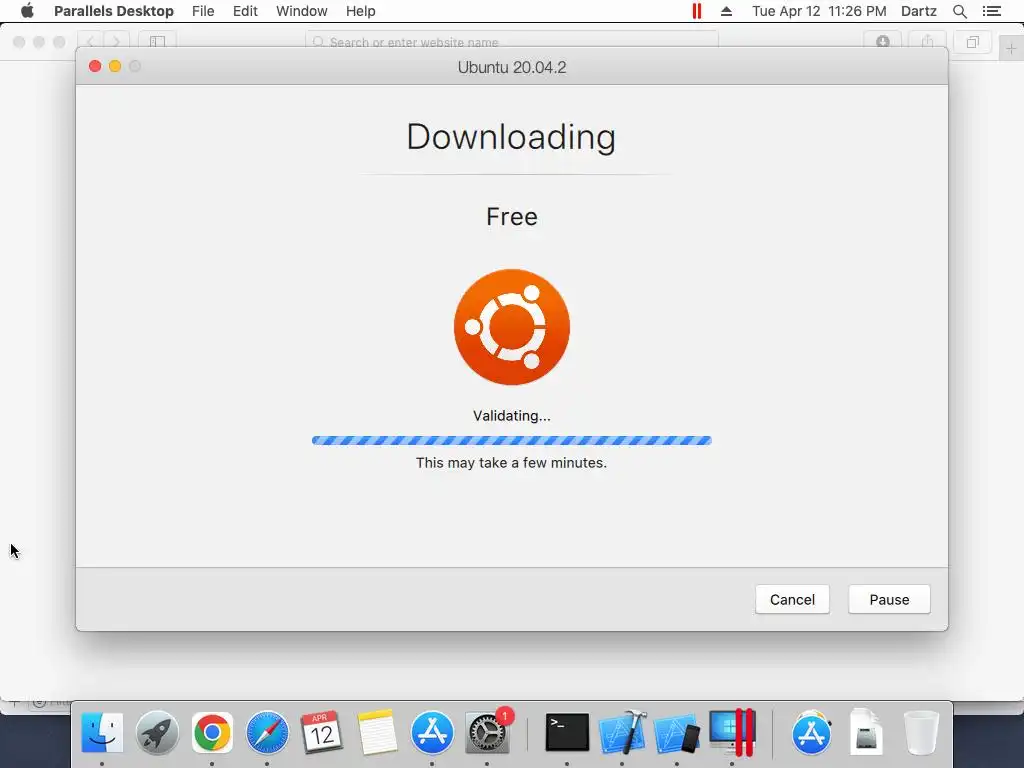Open Calendar from the Dock
Screen dimensions: 1024x768
321,732
